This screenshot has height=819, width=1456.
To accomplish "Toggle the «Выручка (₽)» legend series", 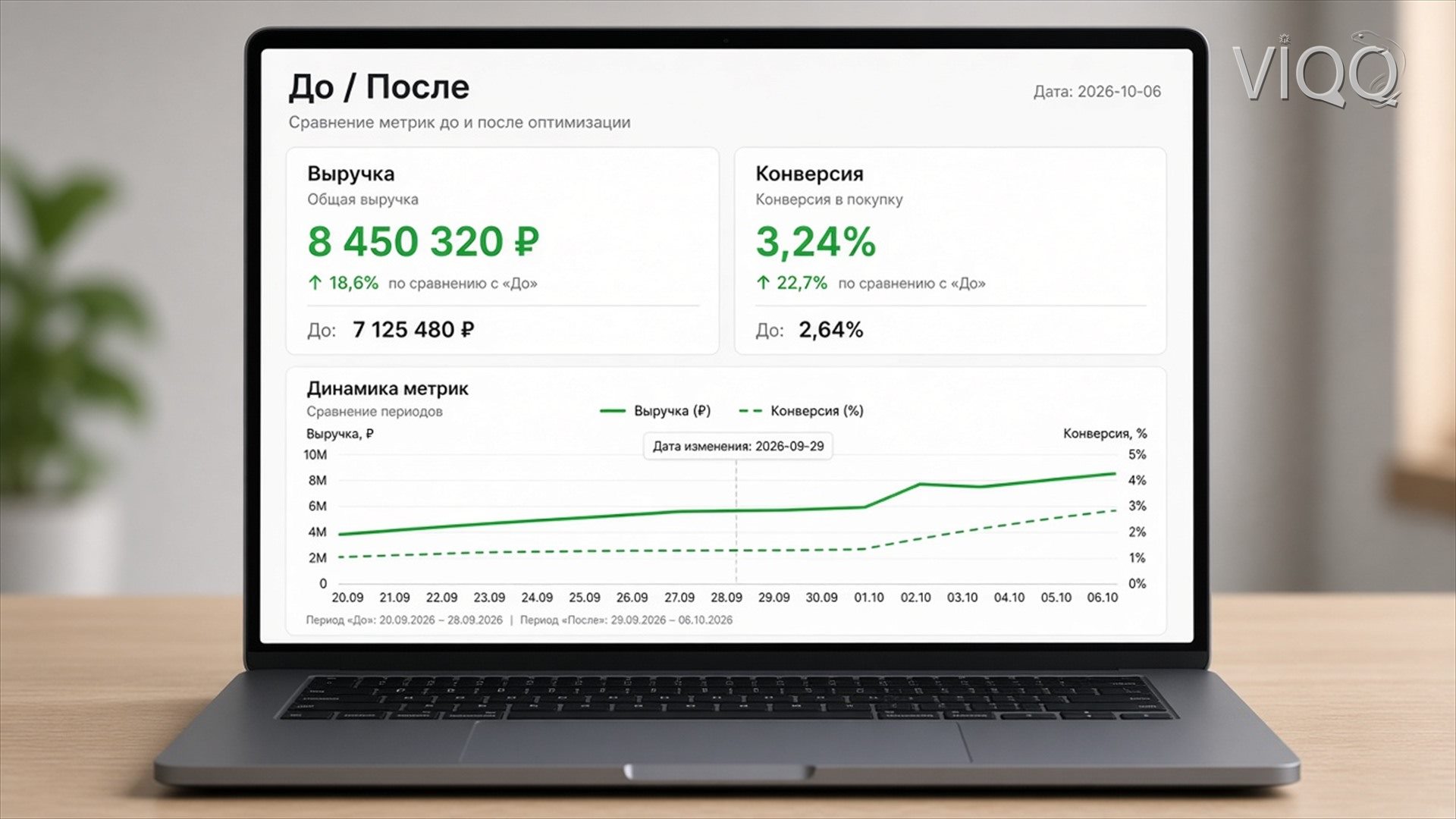I will (655, 411).
